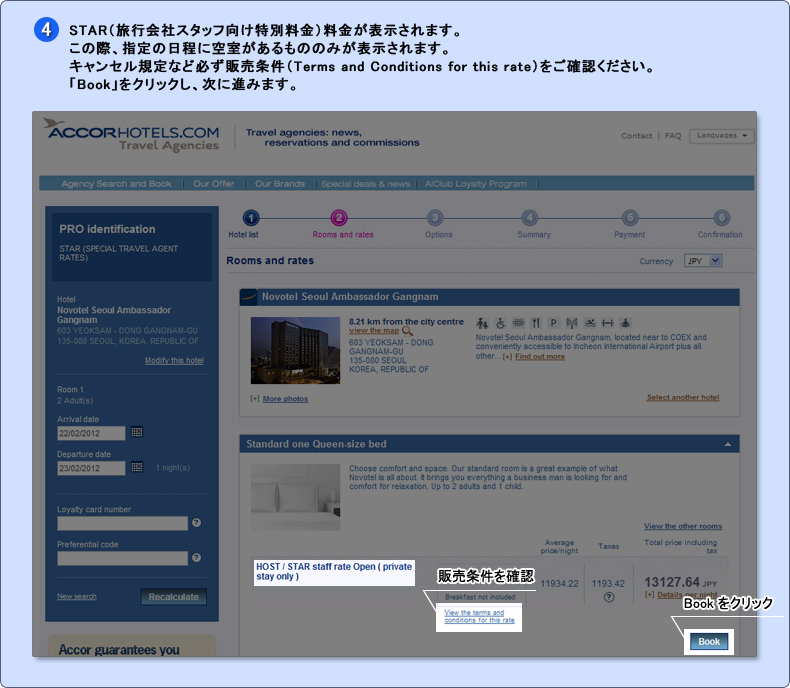
Task: Click the view the map link
Action: click(x=374, y=330)
